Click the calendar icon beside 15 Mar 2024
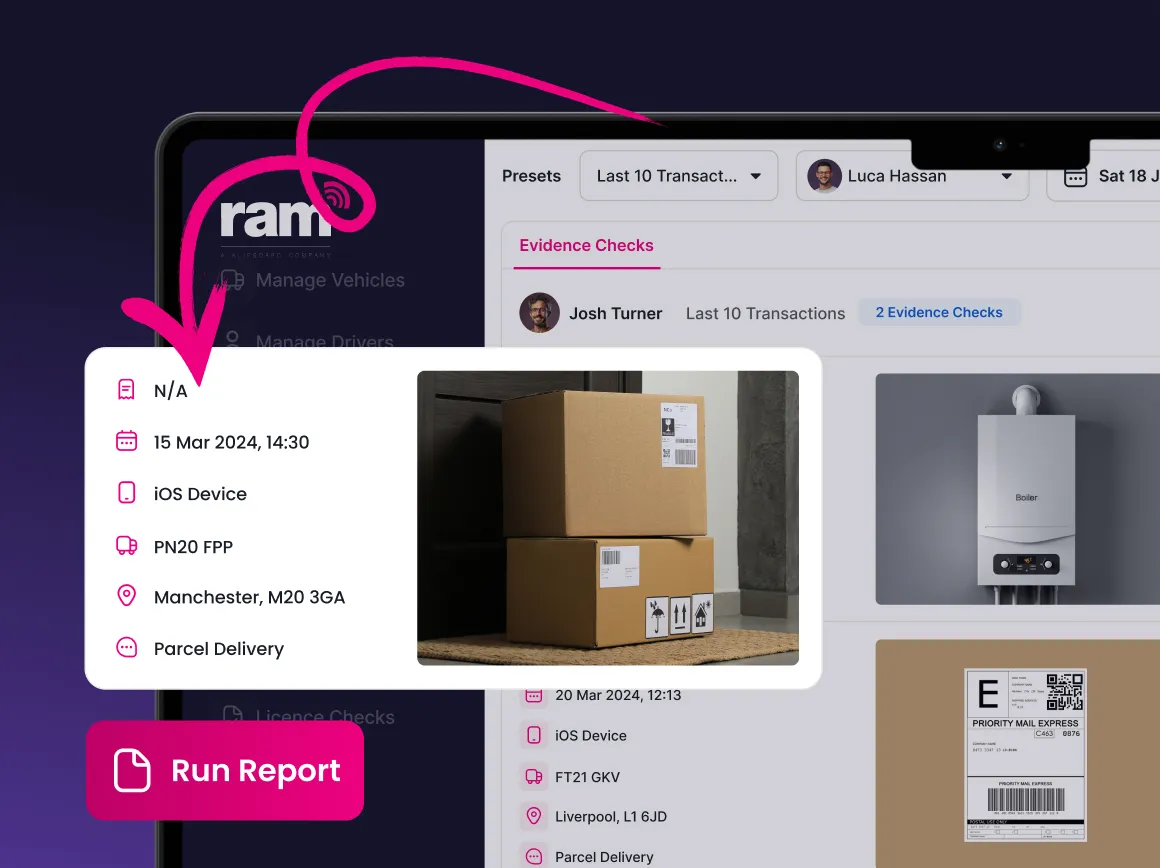Screen dimensions: 1160x868 click(x=127, y=441)
